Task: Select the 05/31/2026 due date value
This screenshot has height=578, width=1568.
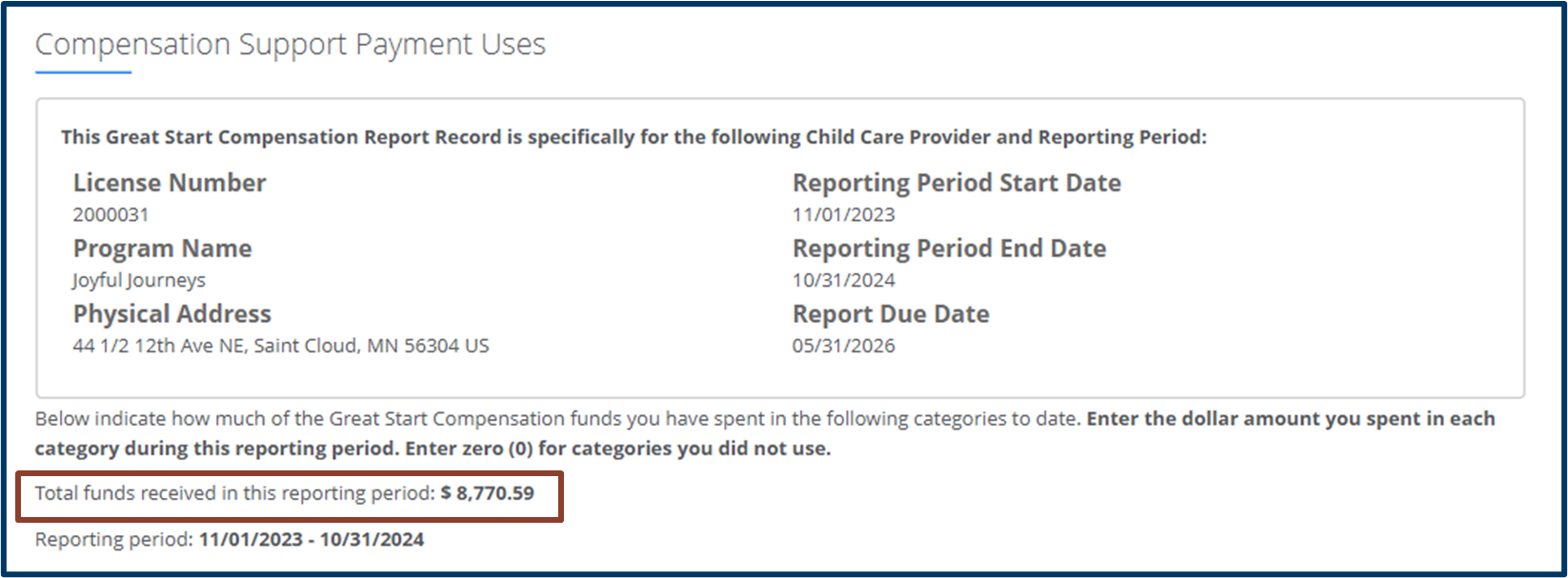Action: click(844, 346)
